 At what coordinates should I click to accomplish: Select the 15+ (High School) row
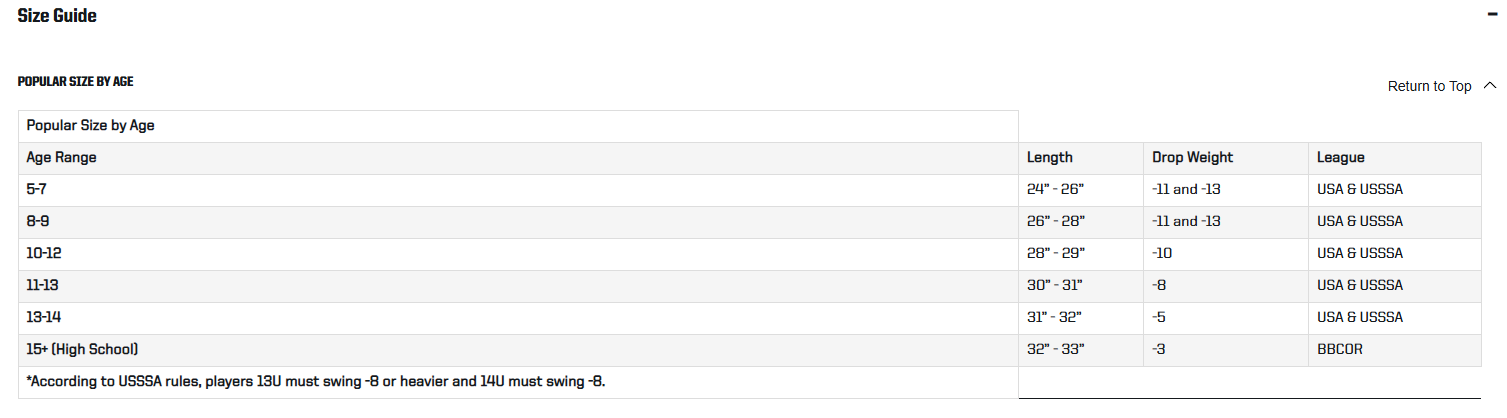tap(750, 350)
